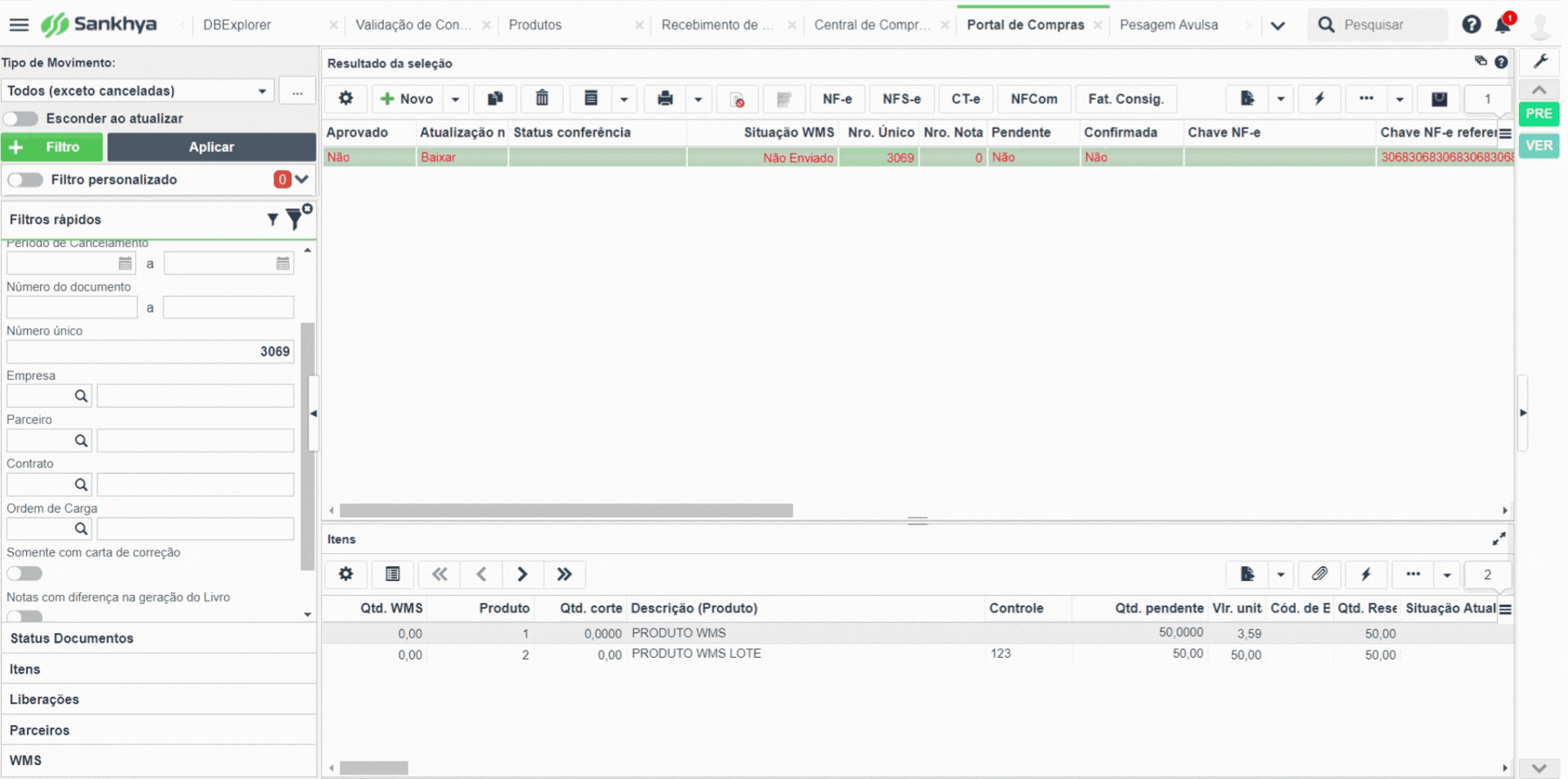Print with the printer icon

coord(665,99)
